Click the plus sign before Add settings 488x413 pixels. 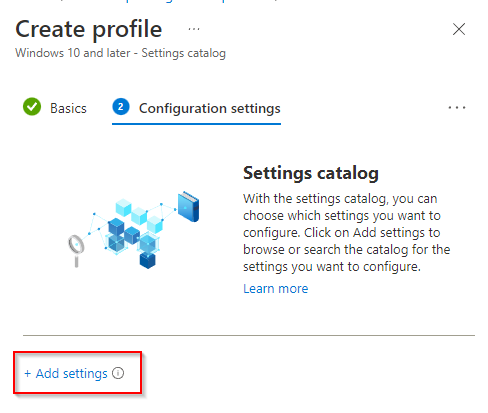pyautogui.click(x=28, y=373)
